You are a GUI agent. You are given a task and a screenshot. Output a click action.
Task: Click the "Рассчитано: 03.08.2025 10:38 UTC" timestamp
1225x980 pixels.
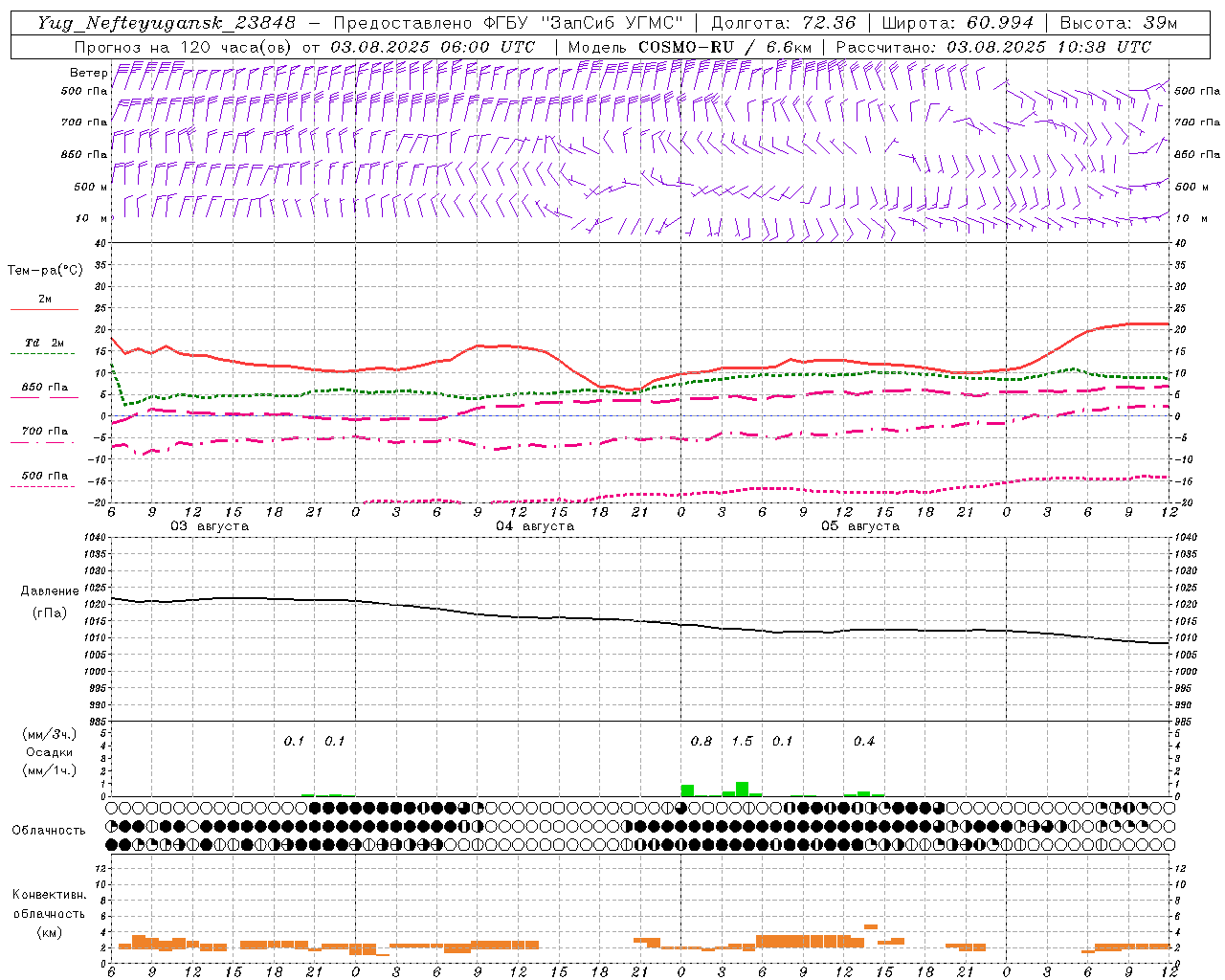point(993,47)
